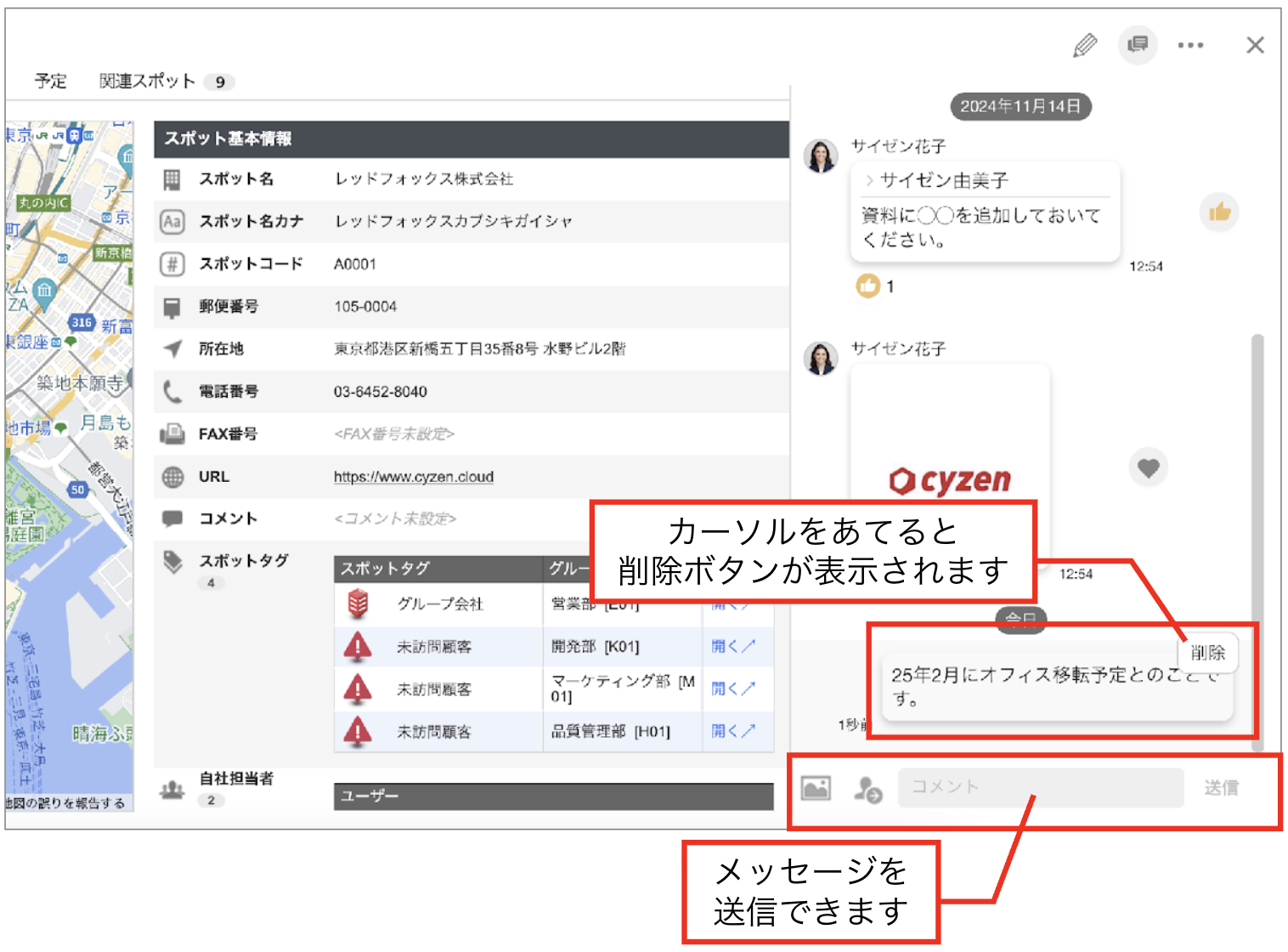Click the message 25年2月にオフィス移転予定
The image size is (1288, 952).
[1055, 687]
